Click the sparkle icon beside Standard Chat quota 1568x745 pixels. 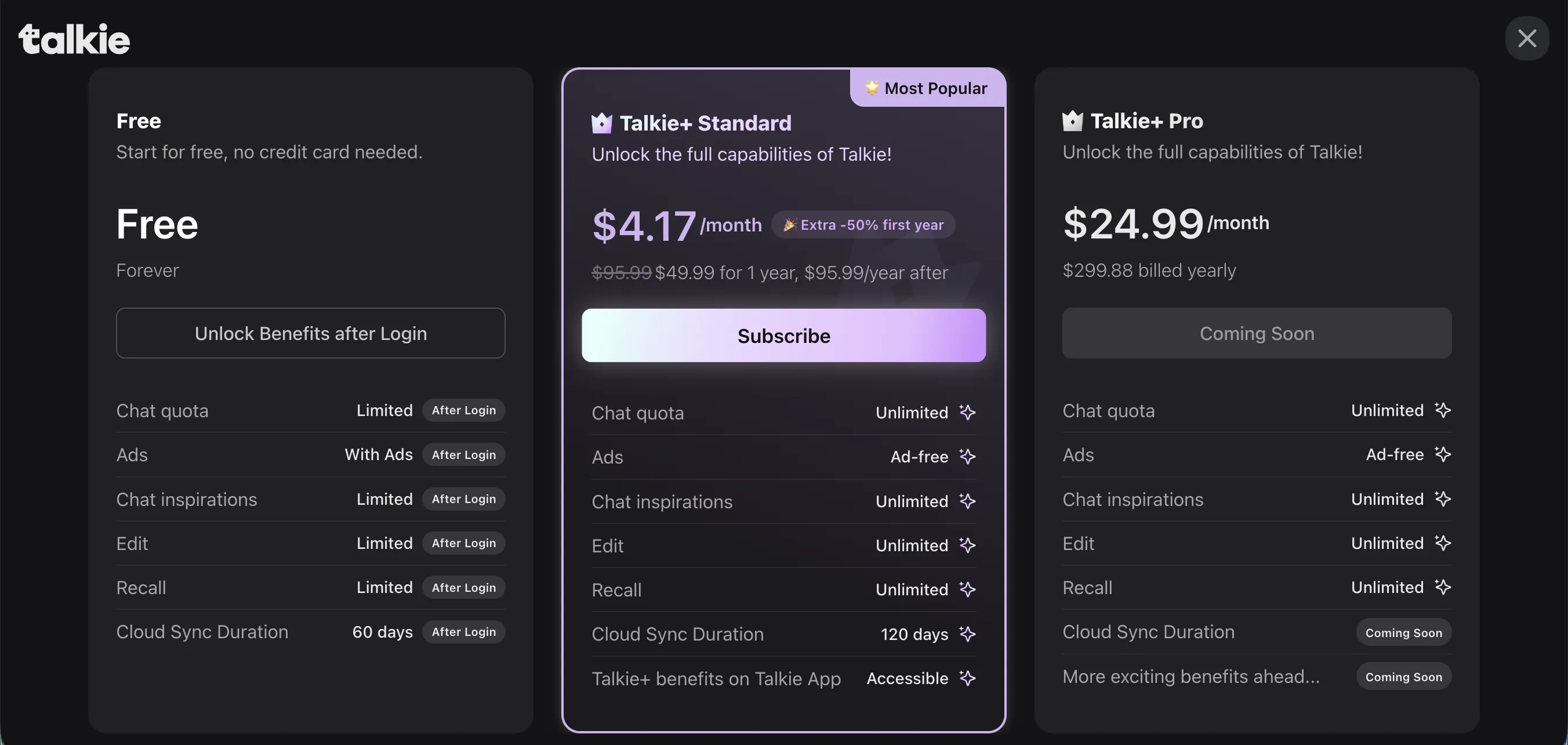point(967,413)
